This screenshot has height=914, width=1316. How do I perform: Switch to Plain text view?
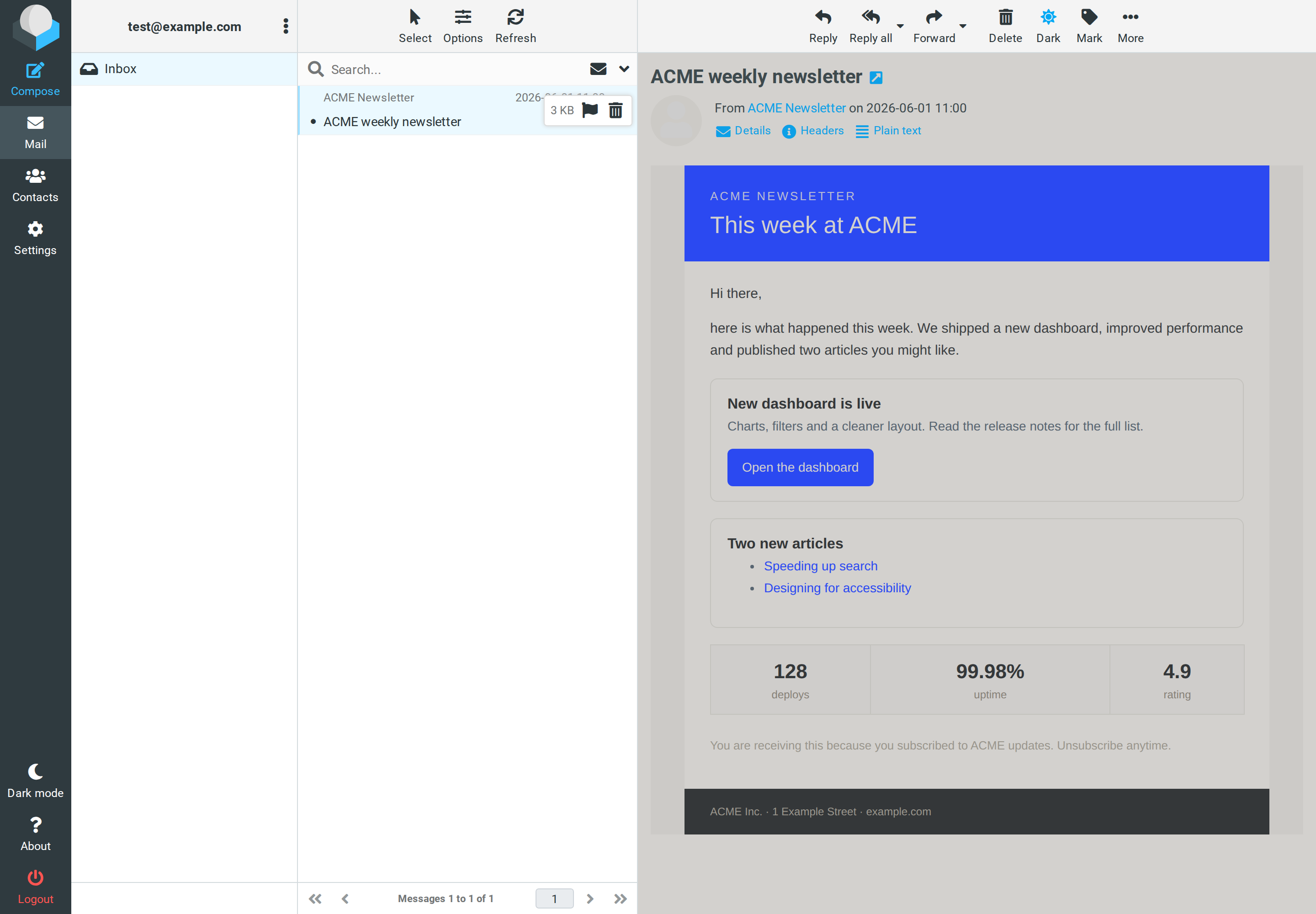(x=888, y=131)
